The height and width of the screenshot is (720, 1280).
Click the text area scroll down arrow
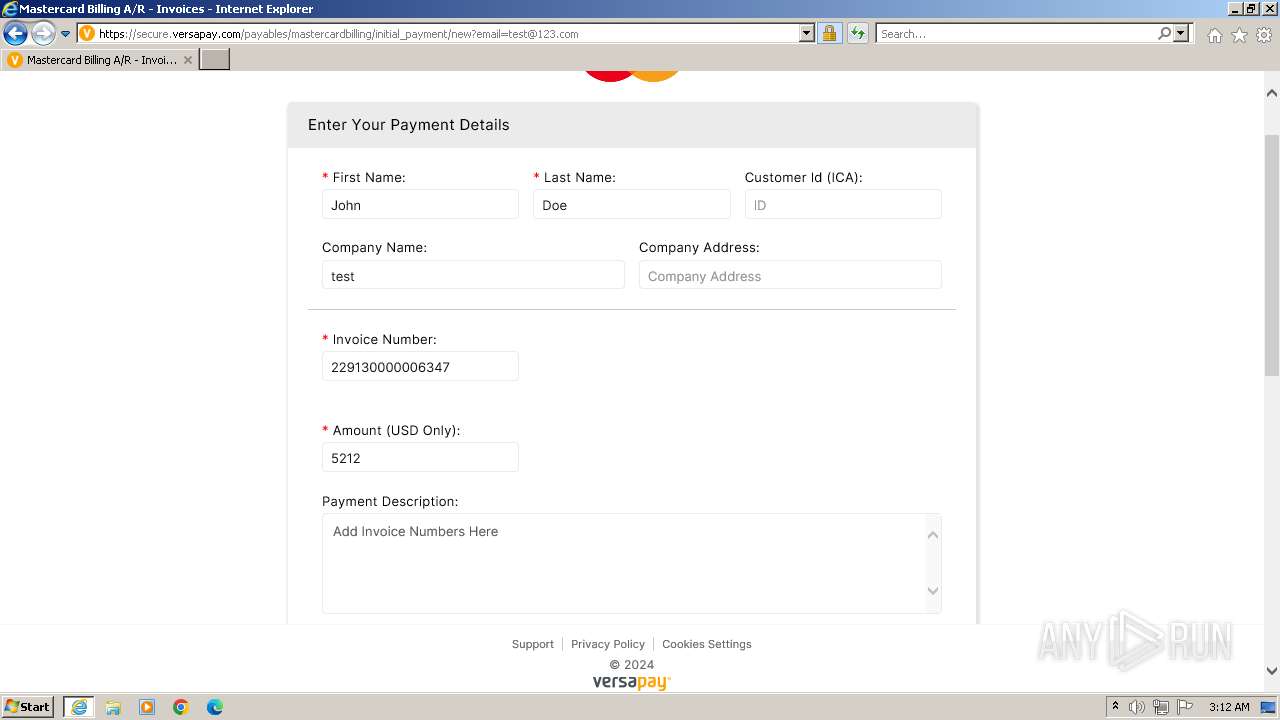[932, 591]
